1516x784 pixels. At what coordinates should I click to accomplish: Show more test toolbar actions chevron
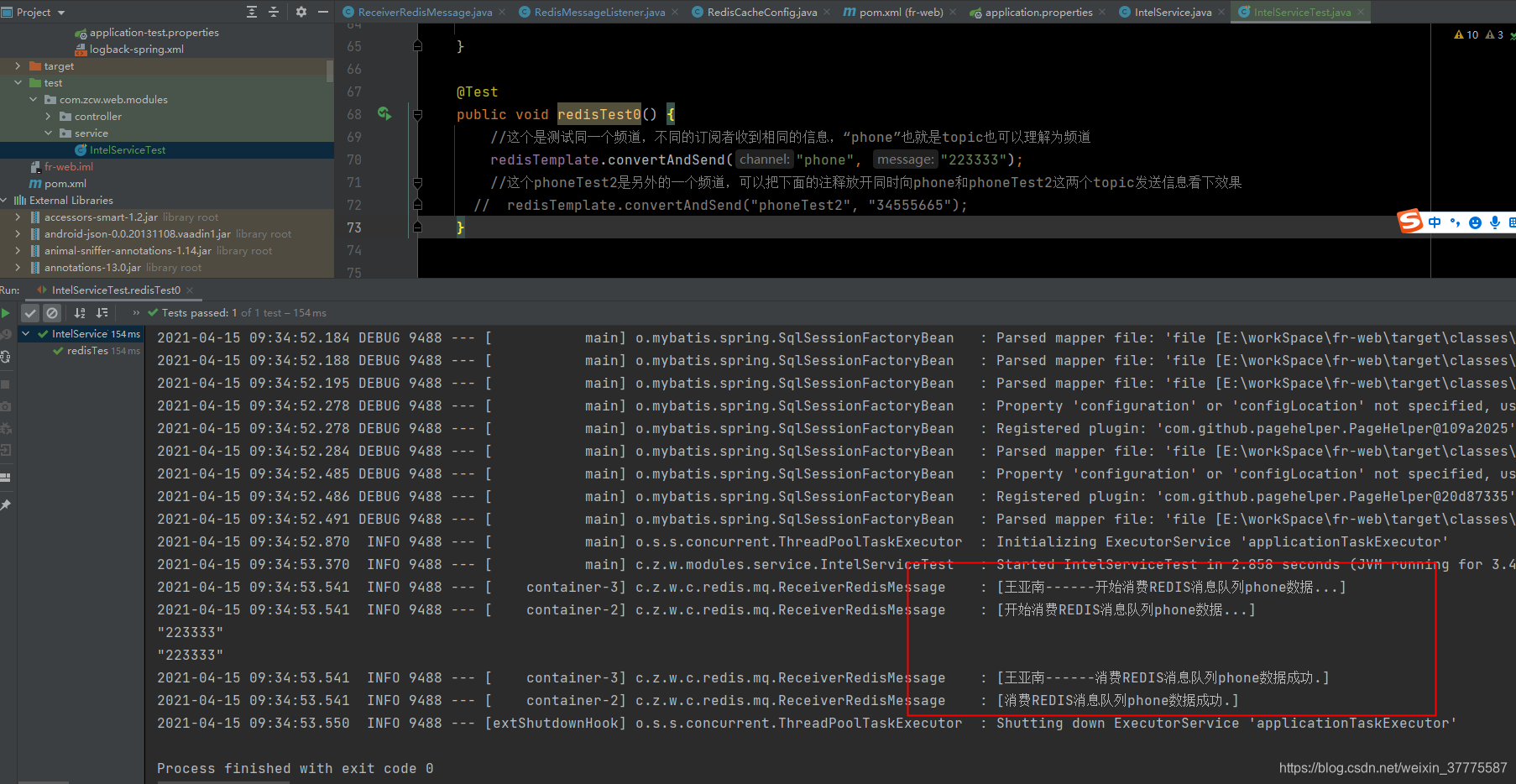coord(136,313)
